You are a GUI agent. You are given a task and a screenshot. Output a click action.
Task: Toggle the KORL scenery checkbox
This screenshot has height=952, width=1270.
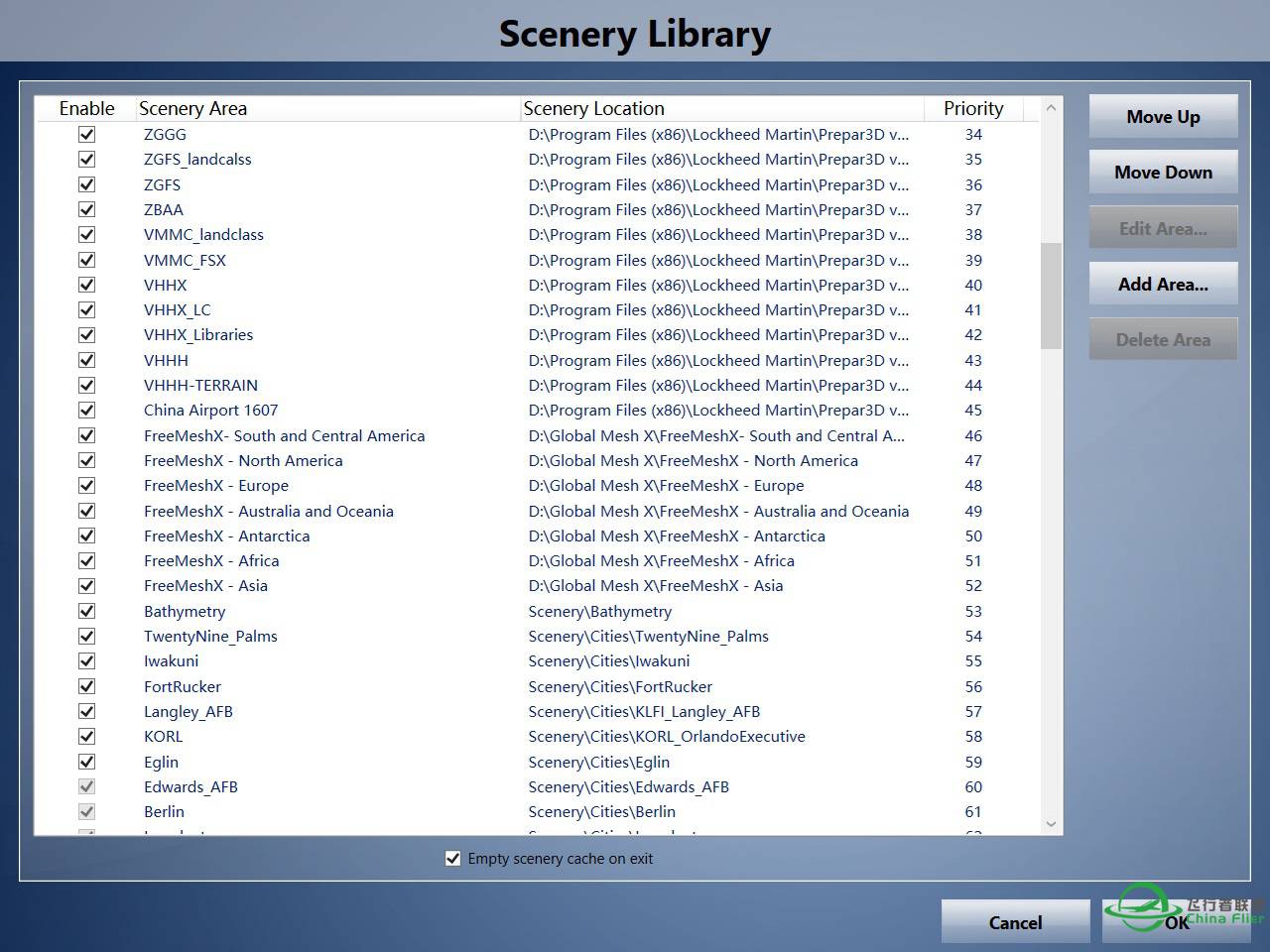click(87, 737)
